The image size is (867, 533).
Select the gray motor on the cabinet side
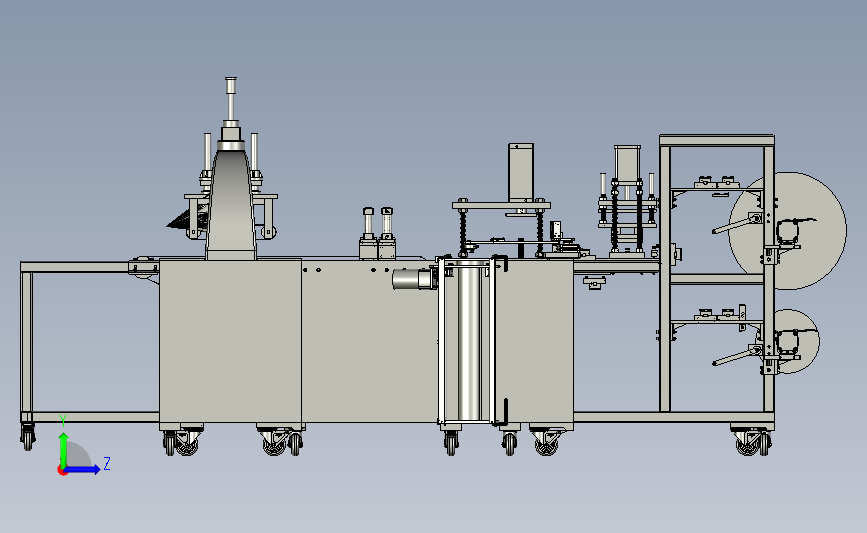414,279
